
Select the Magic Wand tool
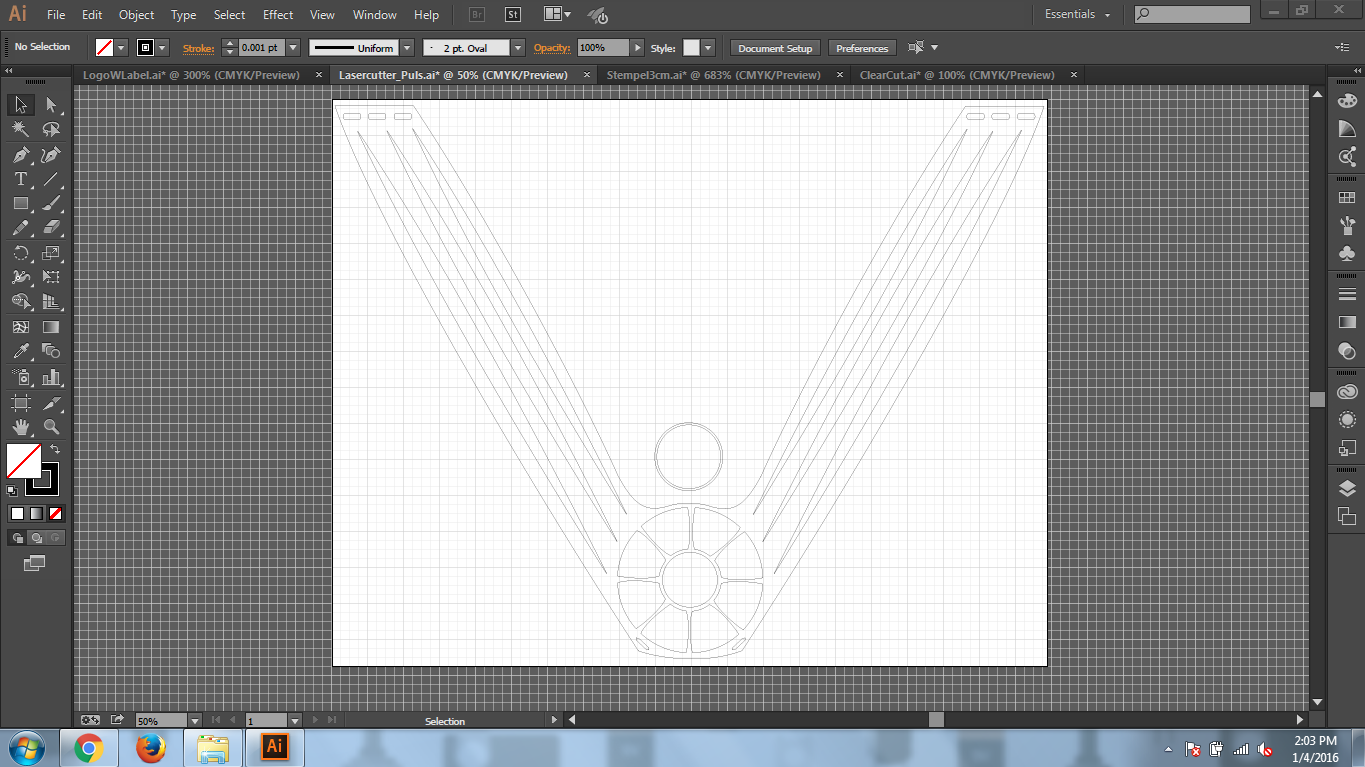click(x=20, y=129)
